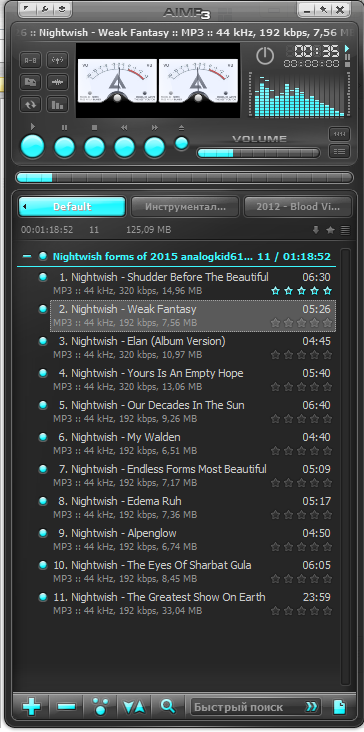Click the small arrow on Default tab
The width and height of the screenshot is (364, 732).
point(24,207)
